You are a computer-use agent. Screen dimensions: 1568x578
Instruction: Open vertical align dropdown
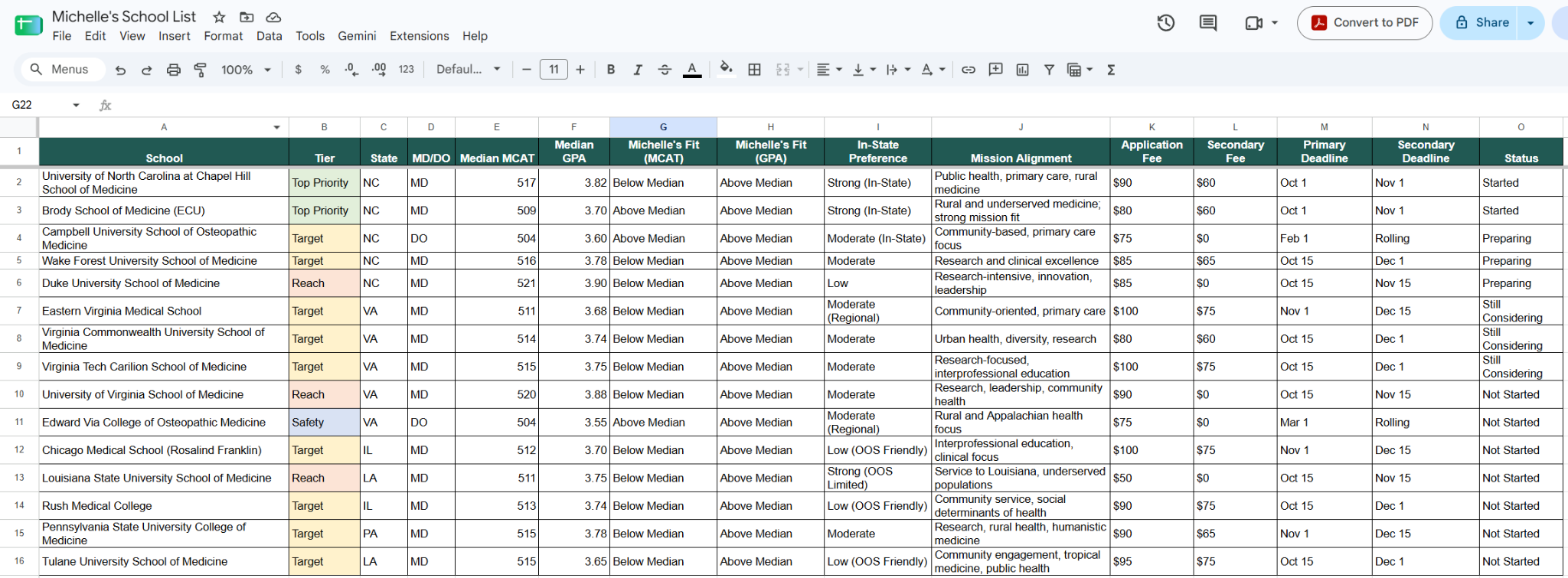[864, 70]
